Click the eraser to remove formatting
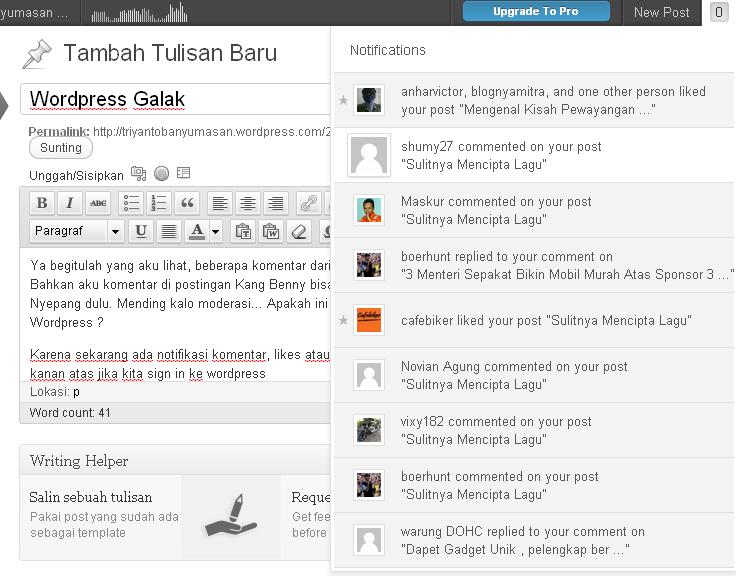 point(298,231)
